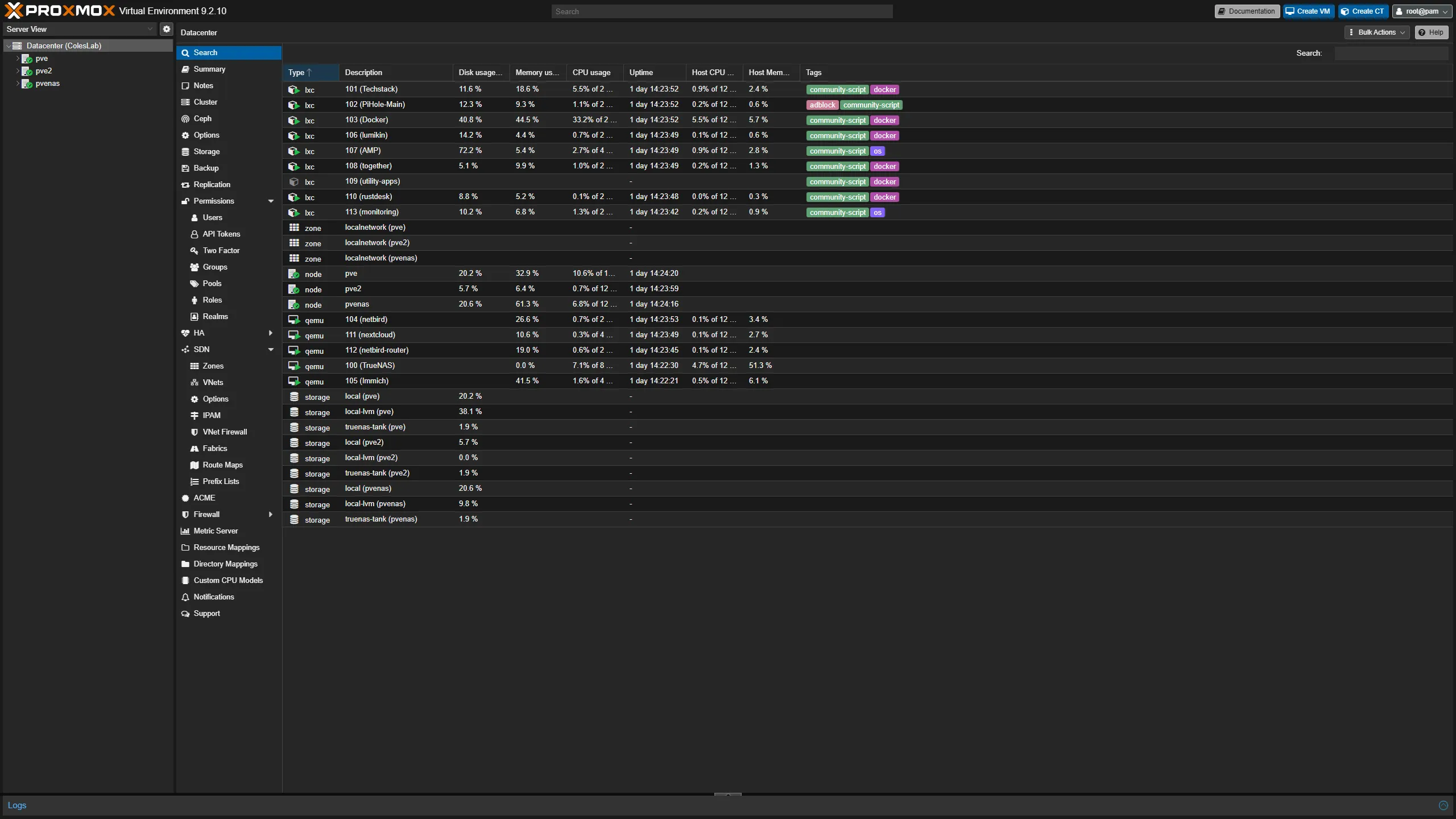Select the Users menu item
The image size is (1456, 819).
[229, 218]
